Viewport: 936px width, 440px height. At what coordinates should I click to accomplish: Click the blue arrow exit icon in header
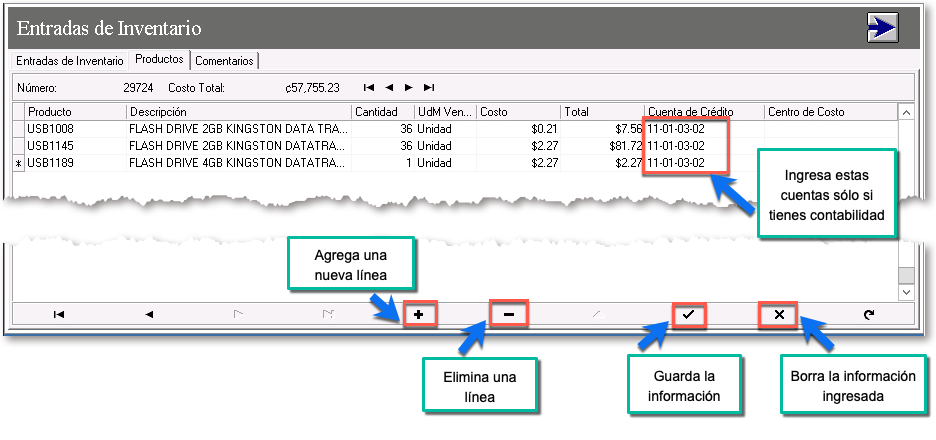882,27
